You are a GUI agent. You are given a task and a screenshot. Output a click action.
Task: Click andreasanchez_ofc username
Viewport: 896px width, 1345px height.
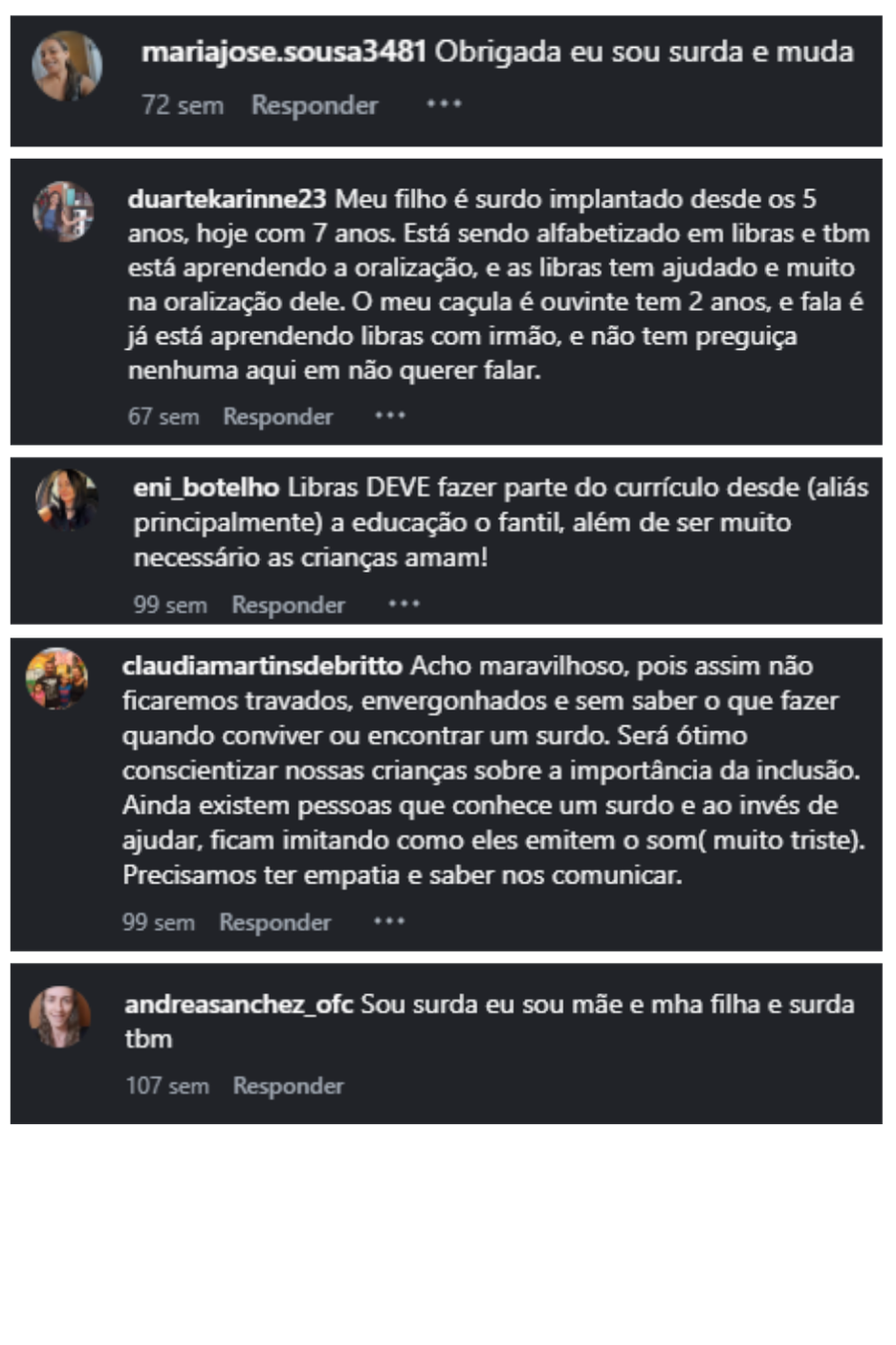coord(238,1004)
